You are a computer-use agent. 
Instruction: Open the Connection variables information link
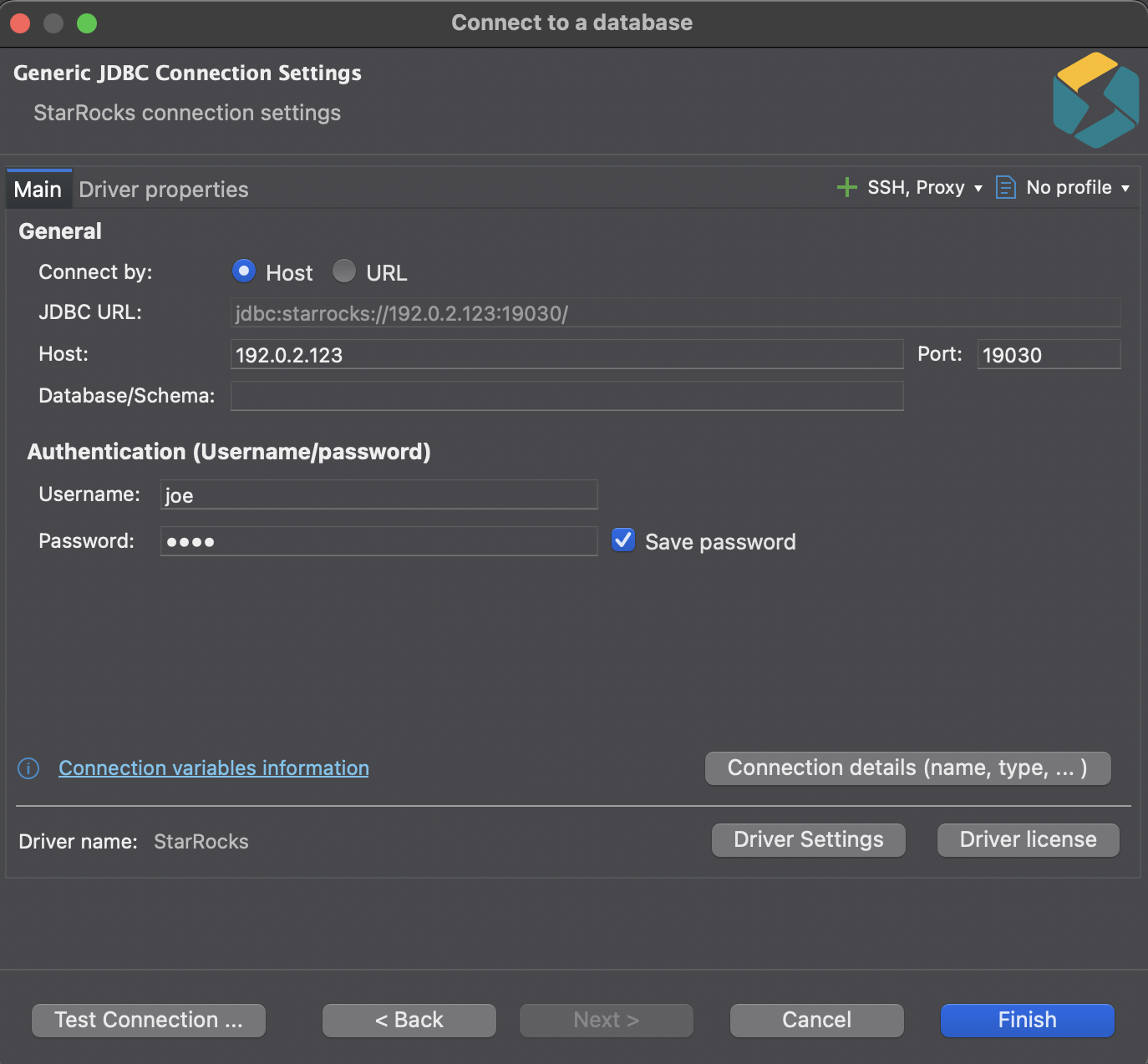click(x=214, y=768)
